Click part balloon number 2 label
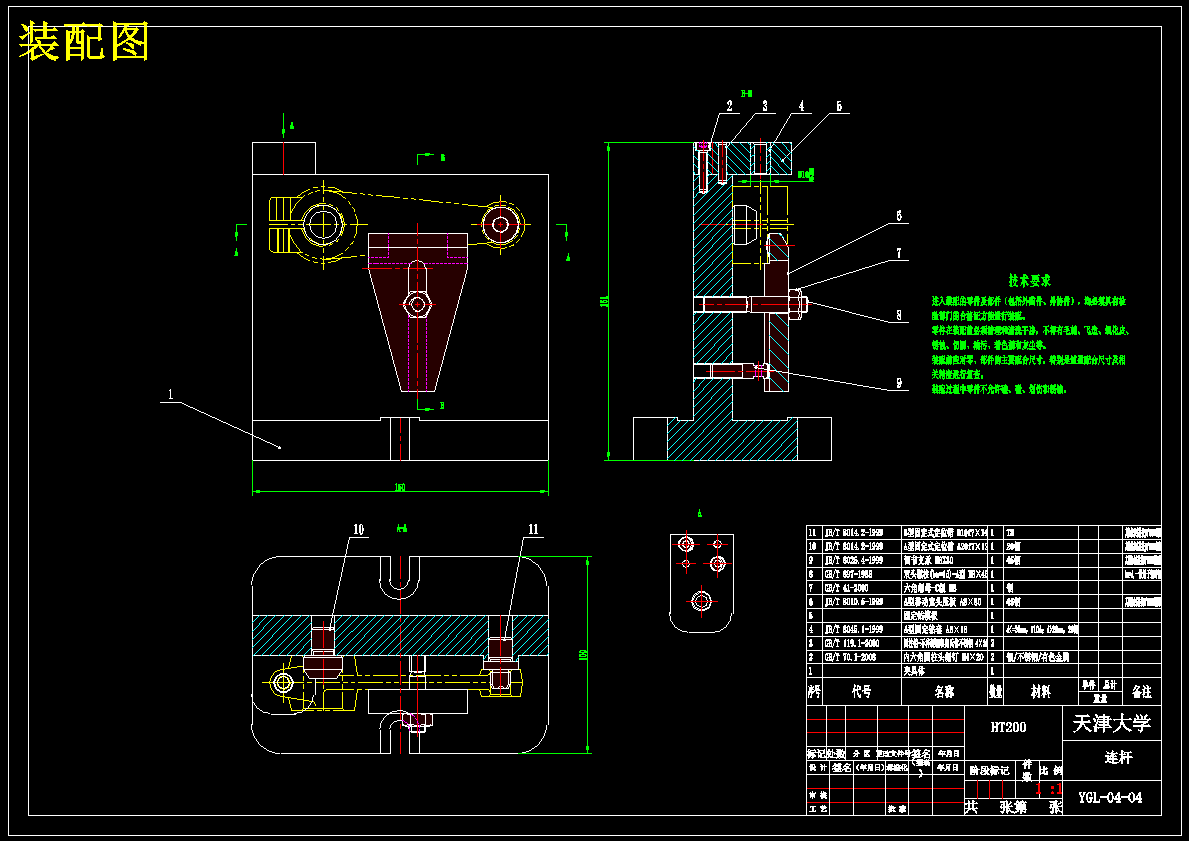The width and height of the screenshot is (1189, 841). pyautogui.click(x=729, y=106)
